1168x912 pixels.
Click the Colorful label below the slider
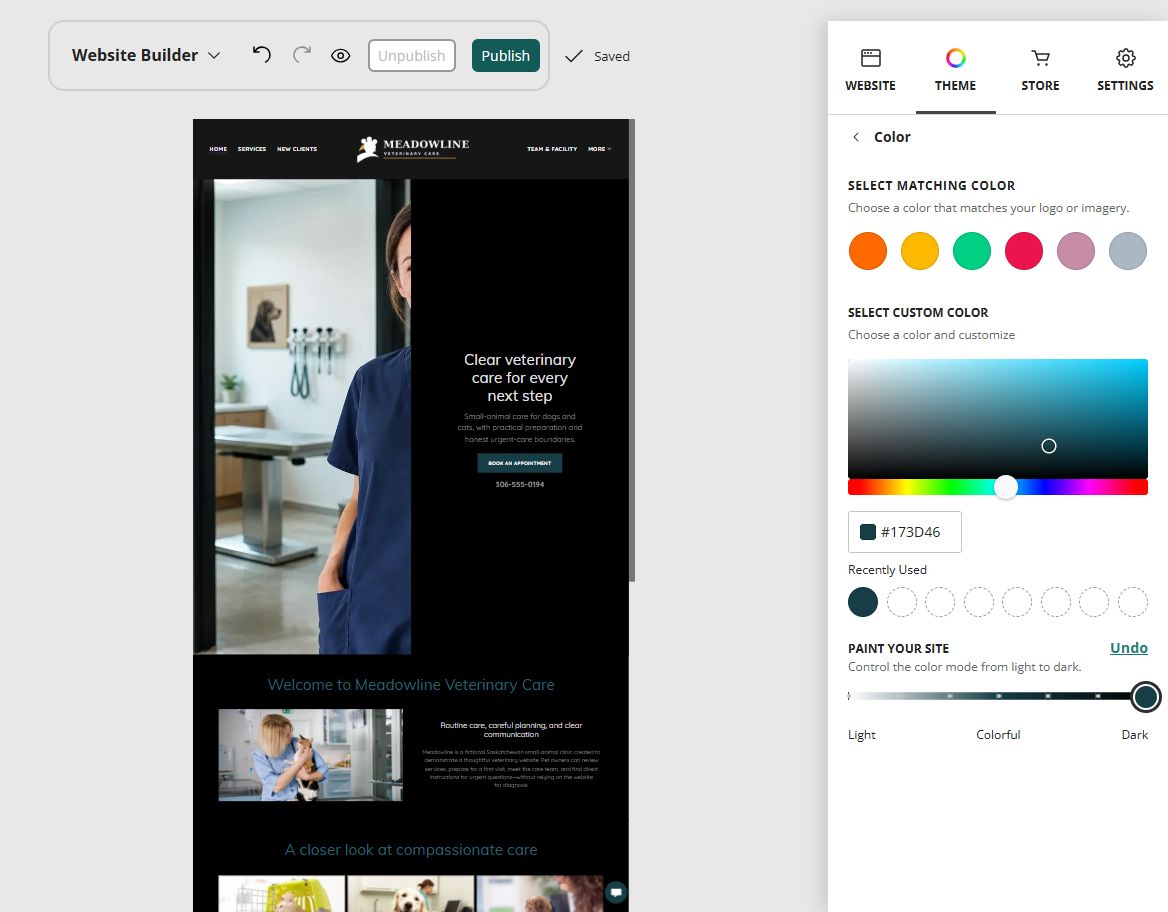pos(998,735)
